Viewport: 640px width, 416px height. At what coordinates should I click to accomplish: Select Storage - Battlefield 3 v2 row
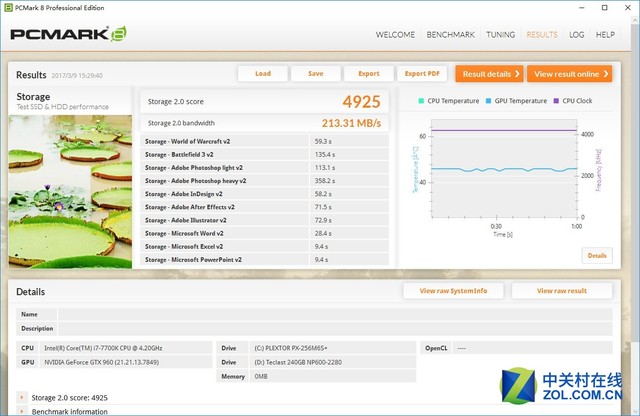[264, 154]
